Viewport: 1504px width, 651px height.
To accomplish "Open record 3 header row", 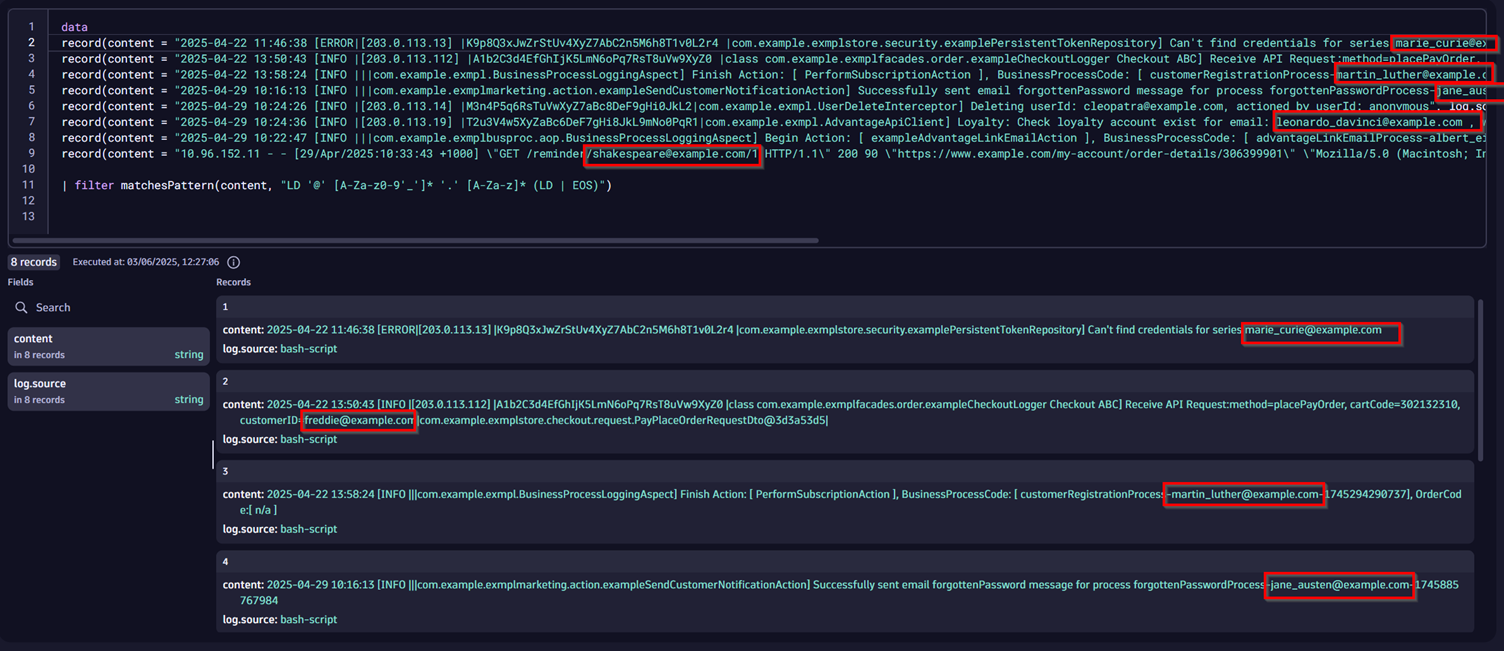I will click(x=845, y=471).
